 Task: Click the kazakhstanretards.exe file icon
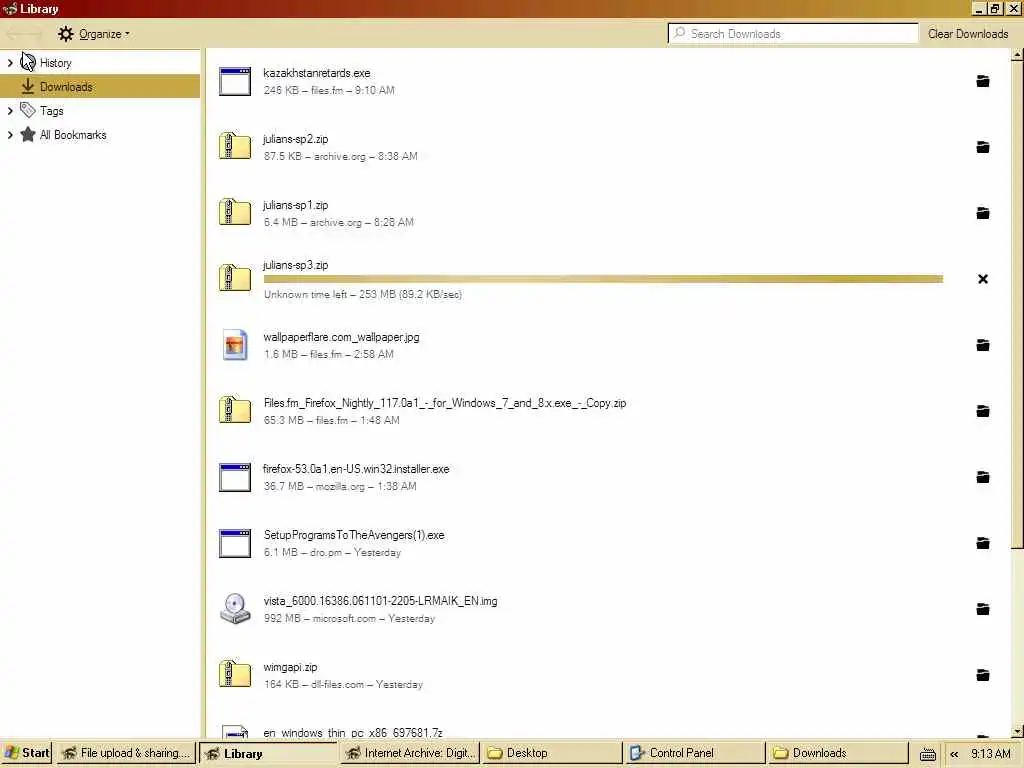[x=234, y=82]
